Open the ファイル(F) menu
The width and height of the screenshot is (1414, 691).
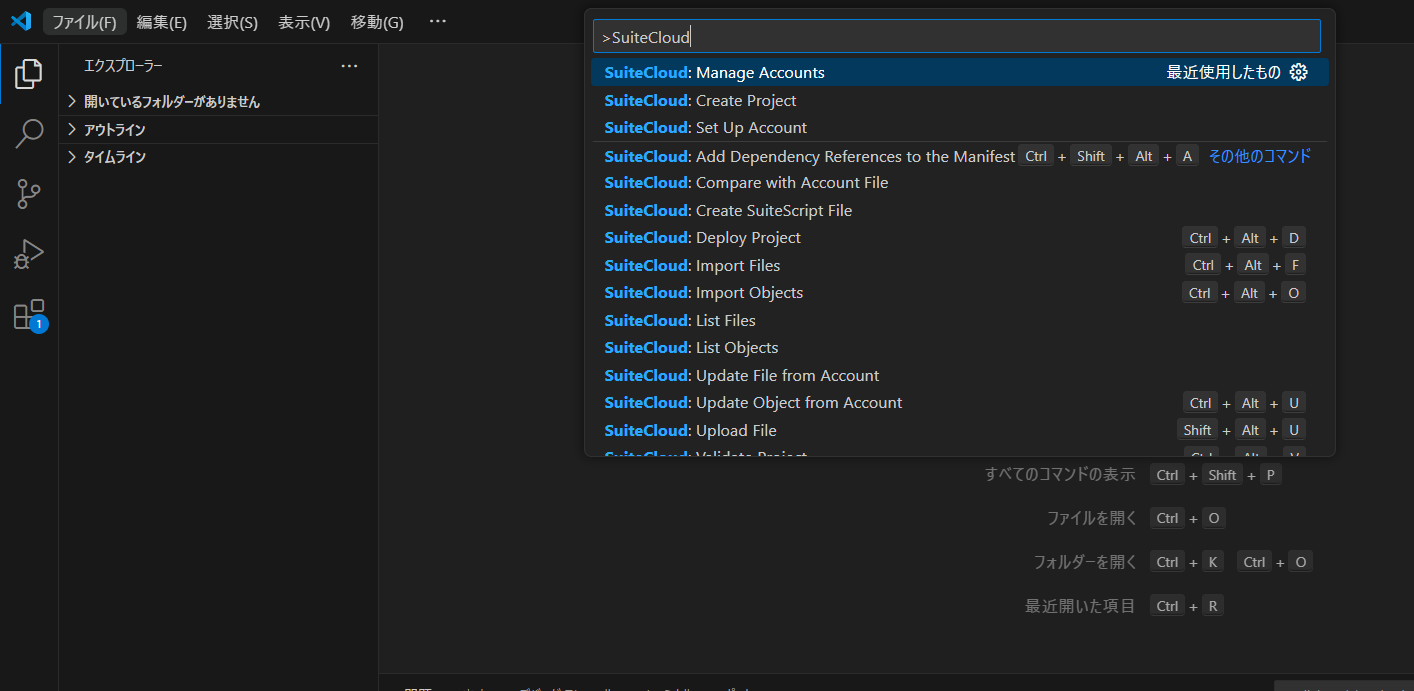(84, 22)
